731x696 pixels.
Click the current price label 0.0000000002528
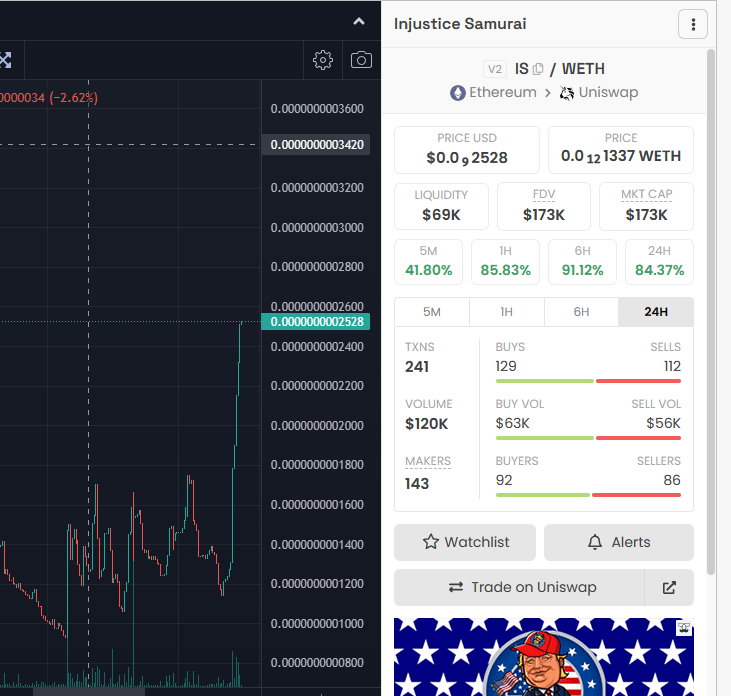click(x=316, y=322)
